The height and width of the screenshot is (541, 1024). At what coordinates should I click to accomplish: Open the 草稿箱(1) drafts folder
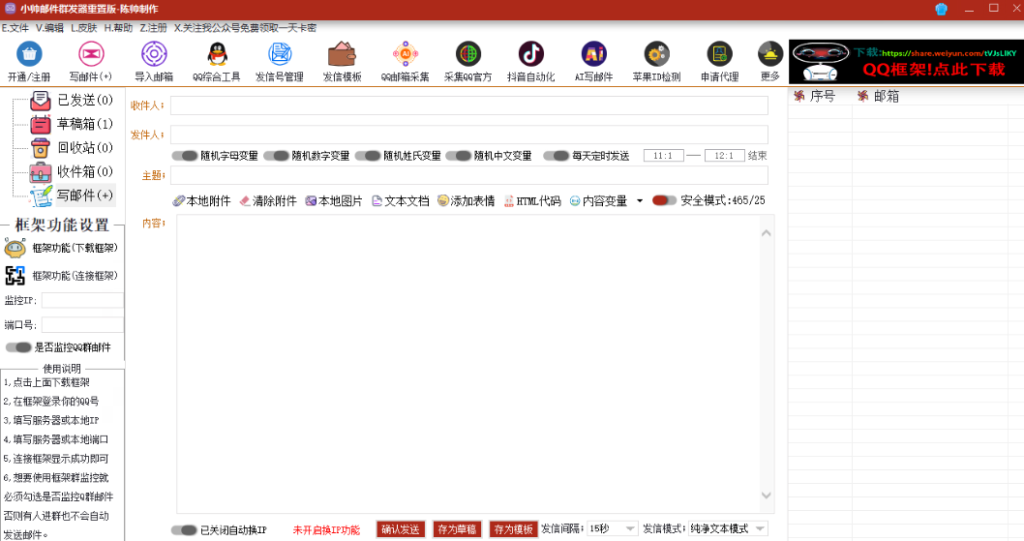point(71,123)
